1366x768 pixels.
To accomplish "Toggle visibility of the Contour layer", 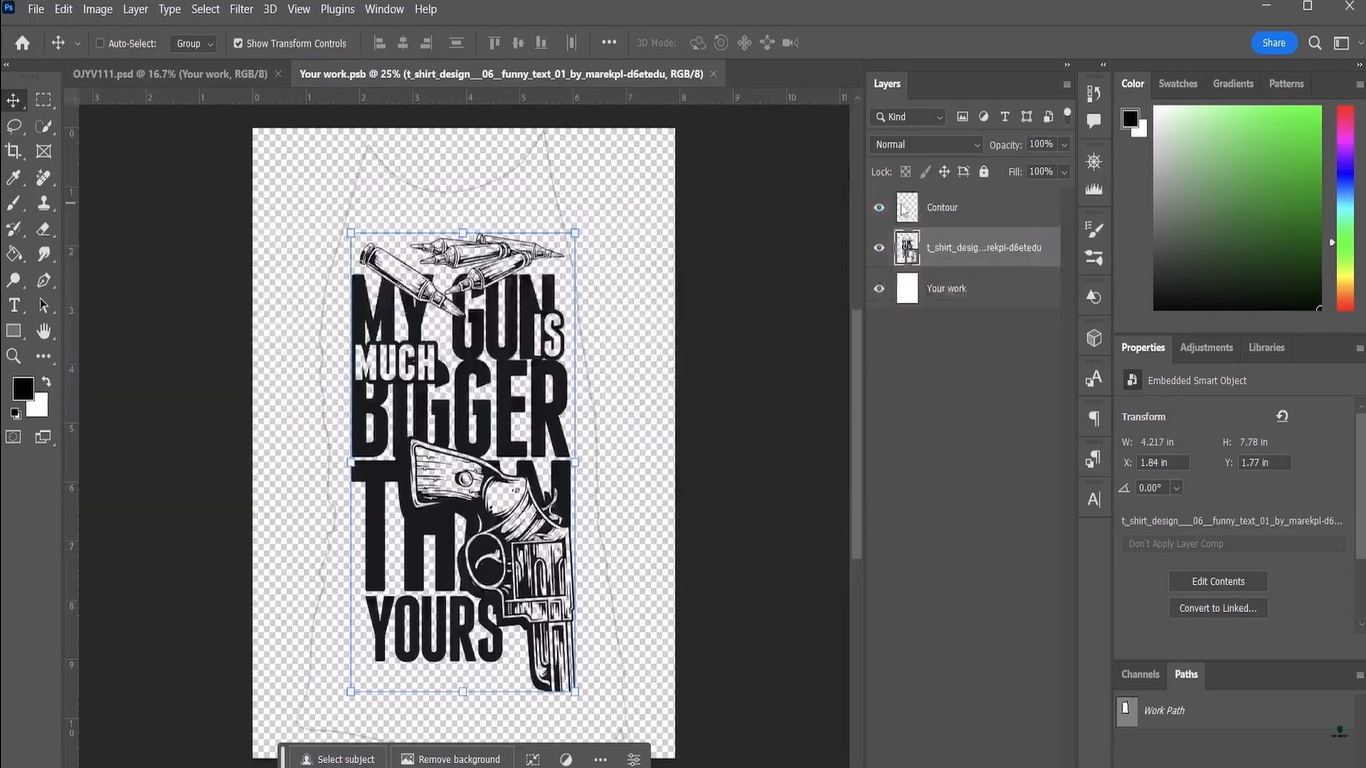I will (x=879, y=207).
